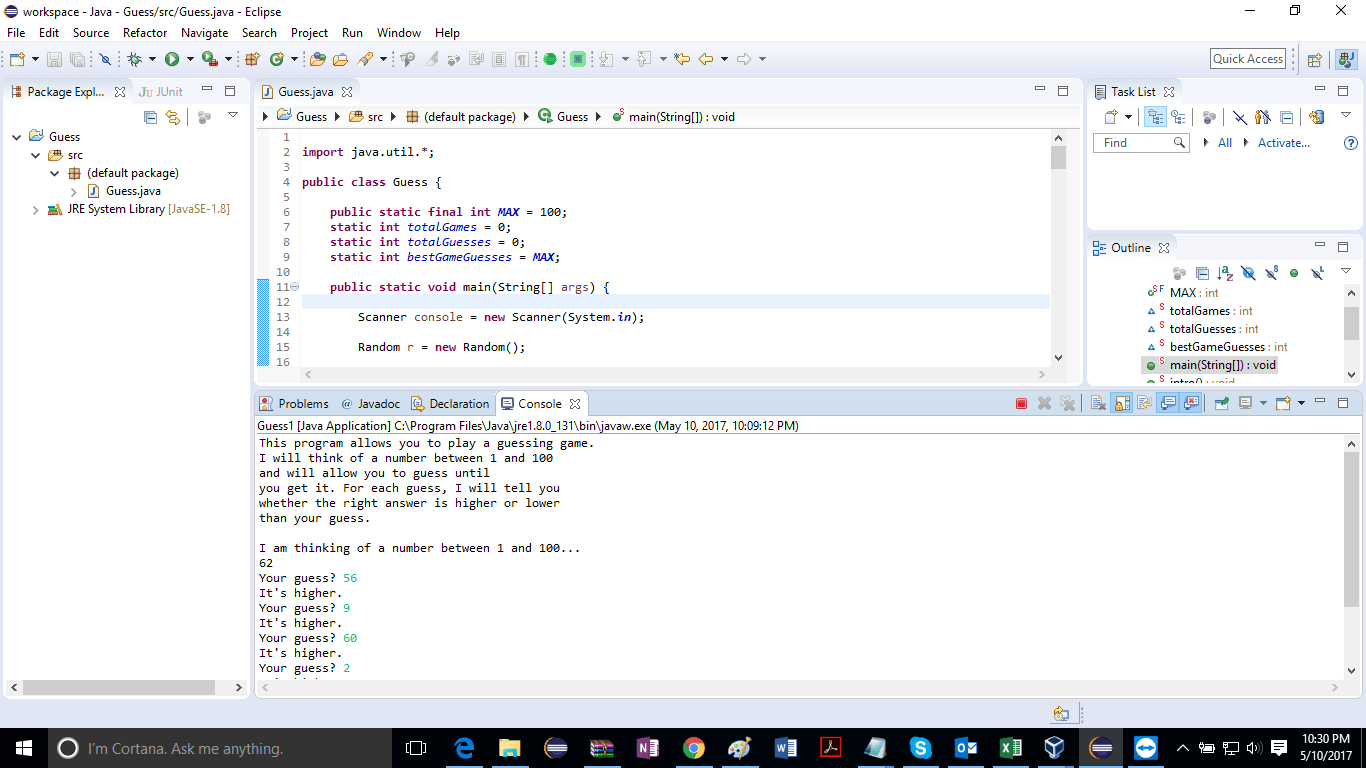The width and height of the screenshot is (1366, 768).
Task: Open the Package Explorer view menu arrow
Action: click(x=233, y=116)
